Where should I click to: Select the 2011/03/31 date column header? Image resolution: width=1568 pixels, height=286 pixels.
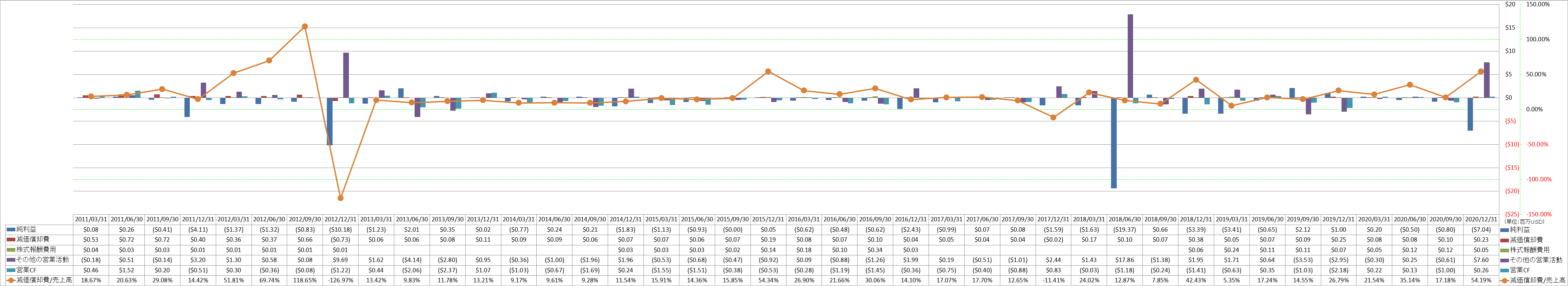pos(91,219)
